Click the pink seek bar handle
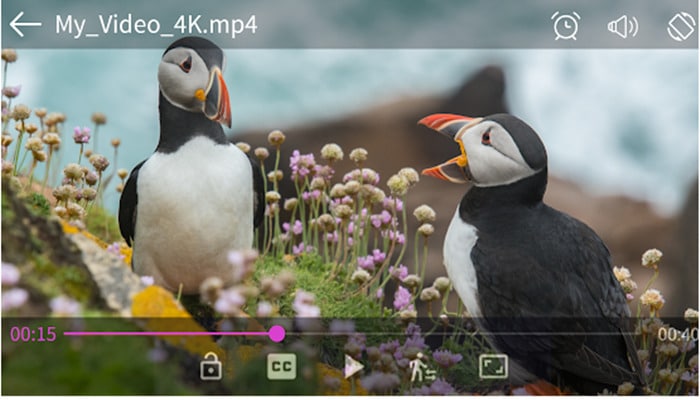This screenshot has width=700, height=400. [x=277, y=333]
